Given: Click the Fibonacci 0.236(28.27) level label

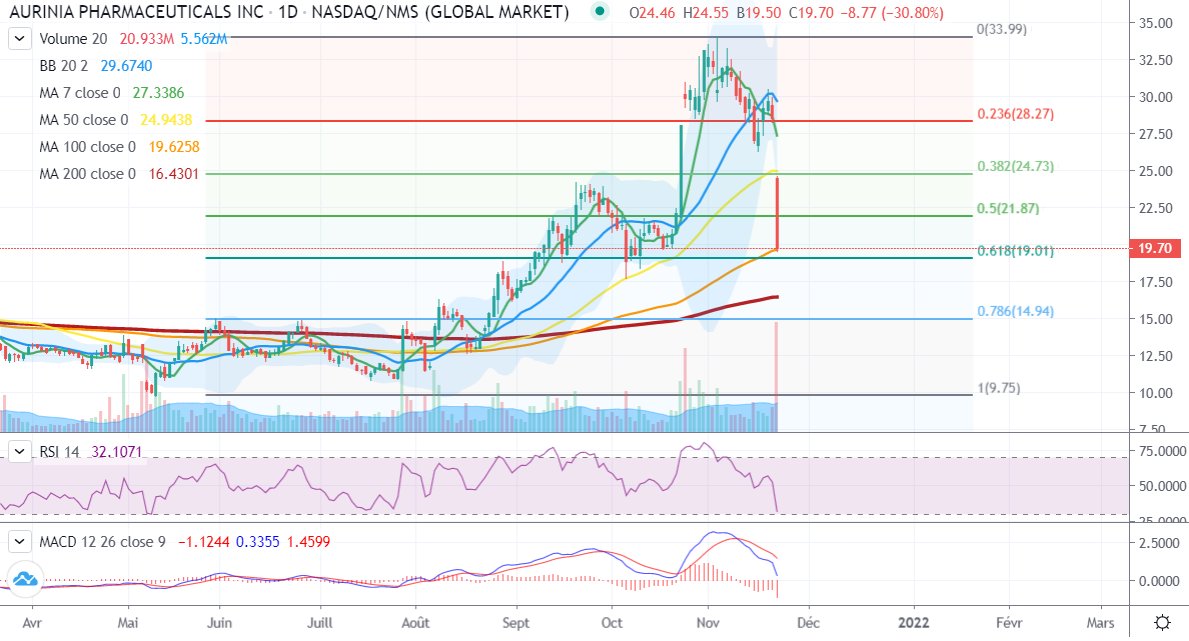Looking at the screenshot, I should coord(1015,114).
